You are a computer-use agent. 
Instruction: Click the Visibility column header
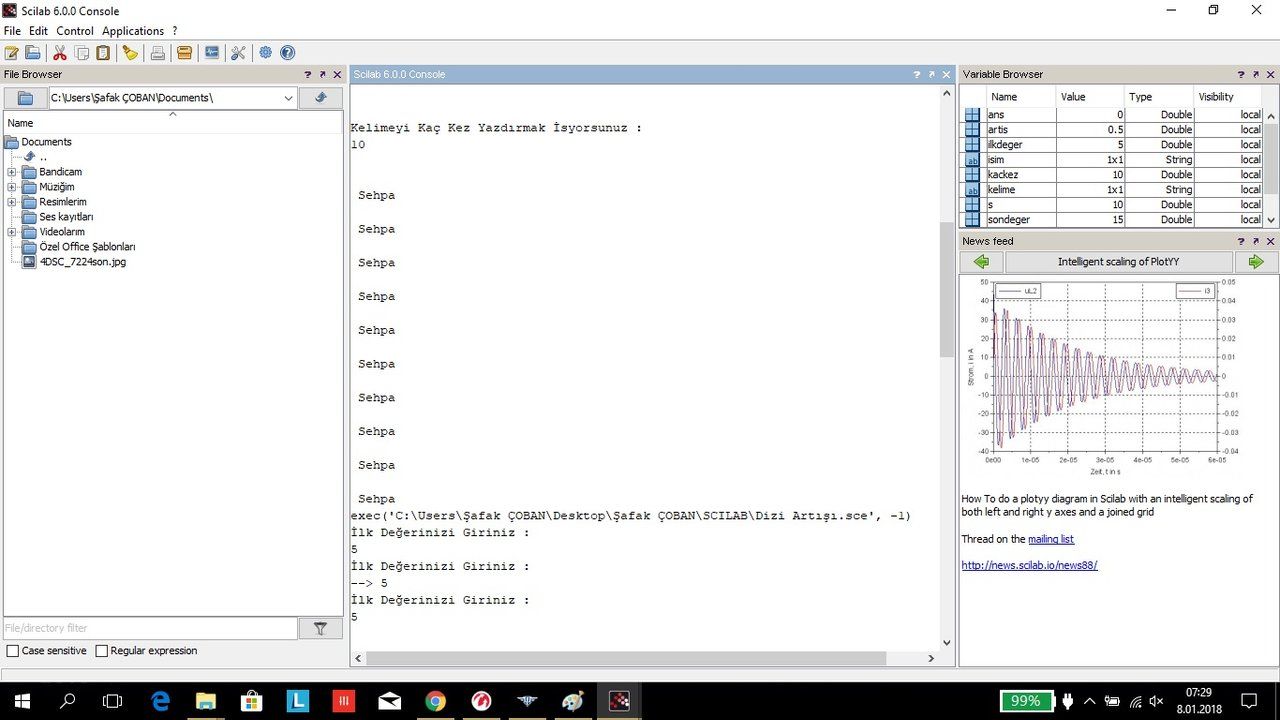click(1230, 97)
